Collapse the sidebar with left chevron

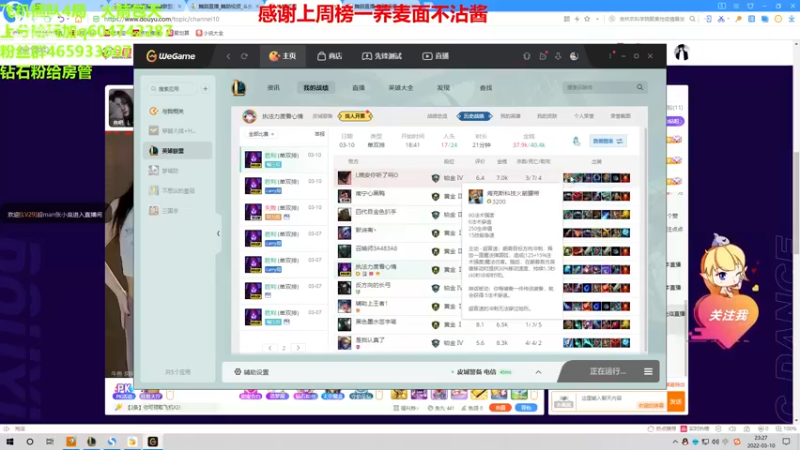218,234
